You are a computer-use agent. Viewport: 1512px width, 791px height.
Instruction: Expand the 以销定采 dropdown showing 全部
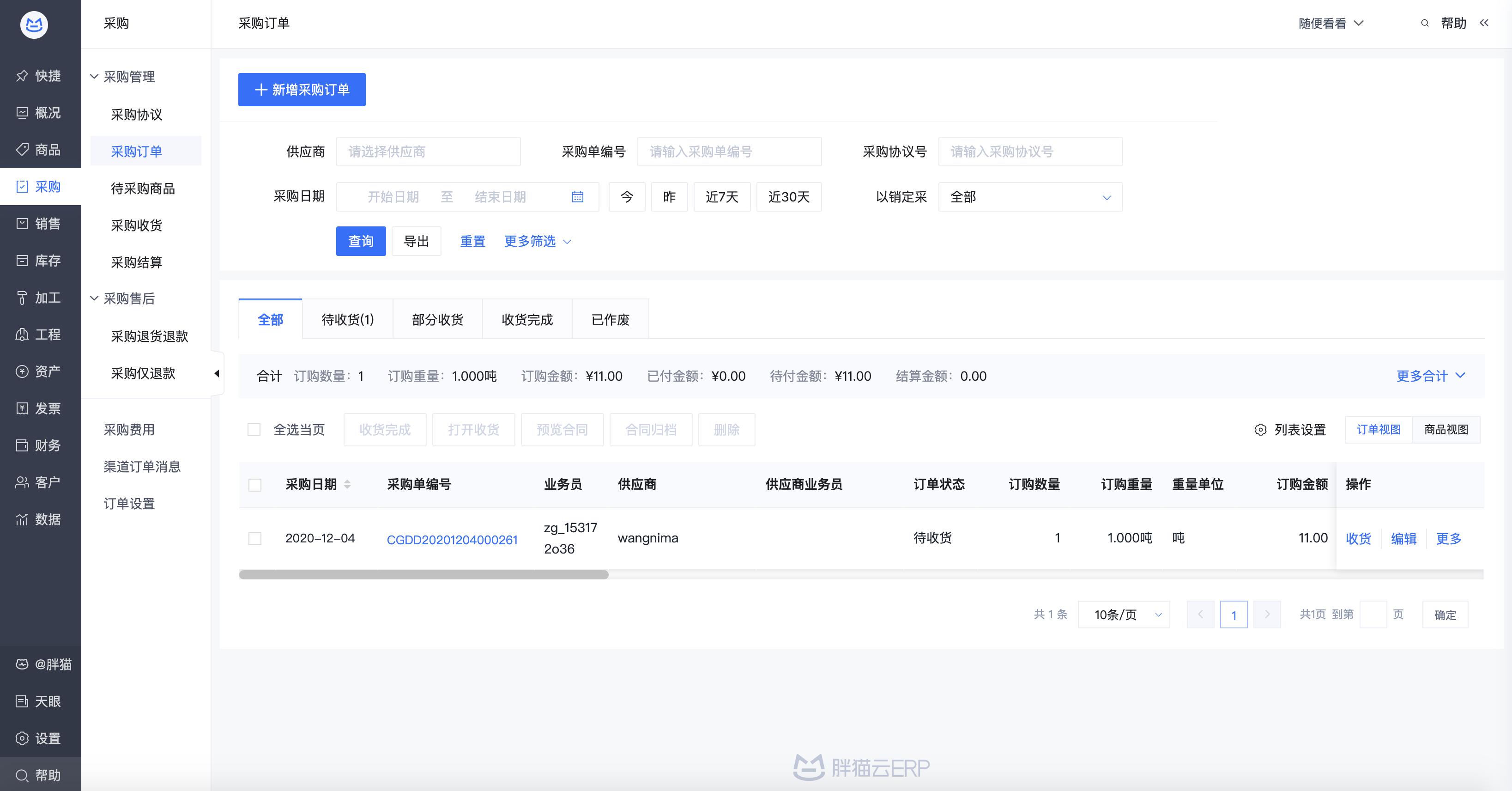(x=1030, y=197)
